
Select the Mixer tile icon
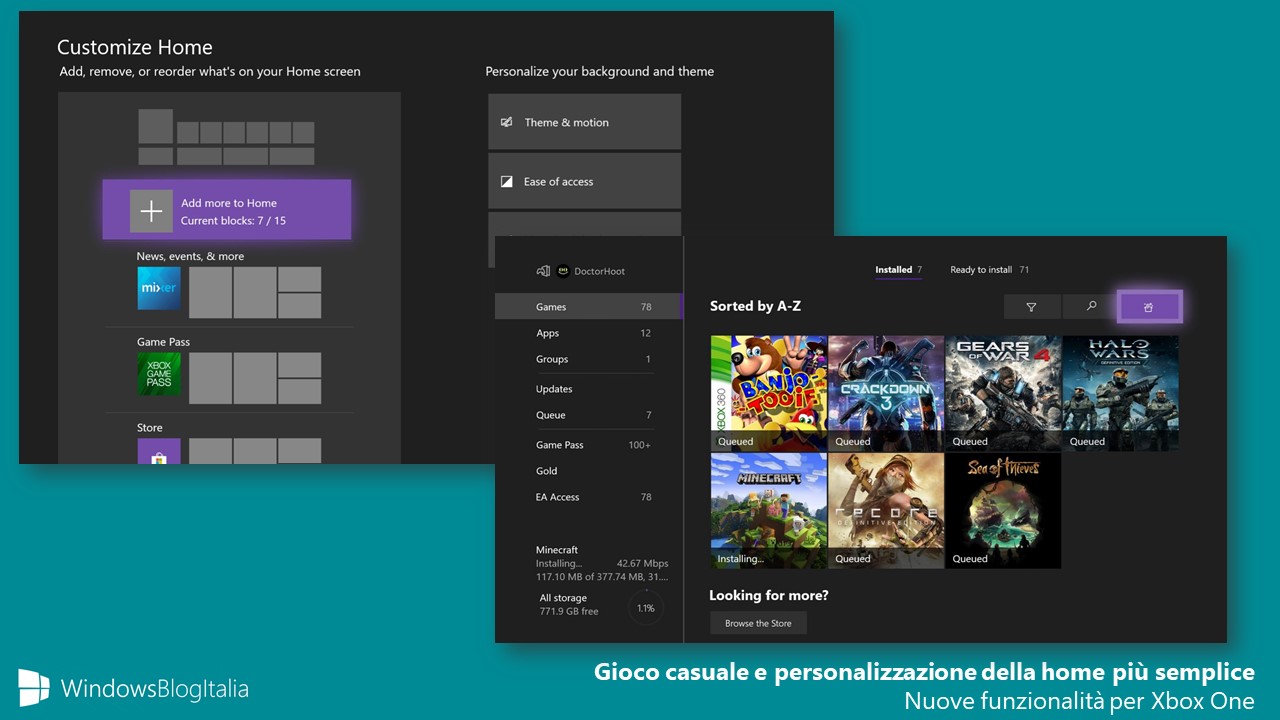(159, 288)
